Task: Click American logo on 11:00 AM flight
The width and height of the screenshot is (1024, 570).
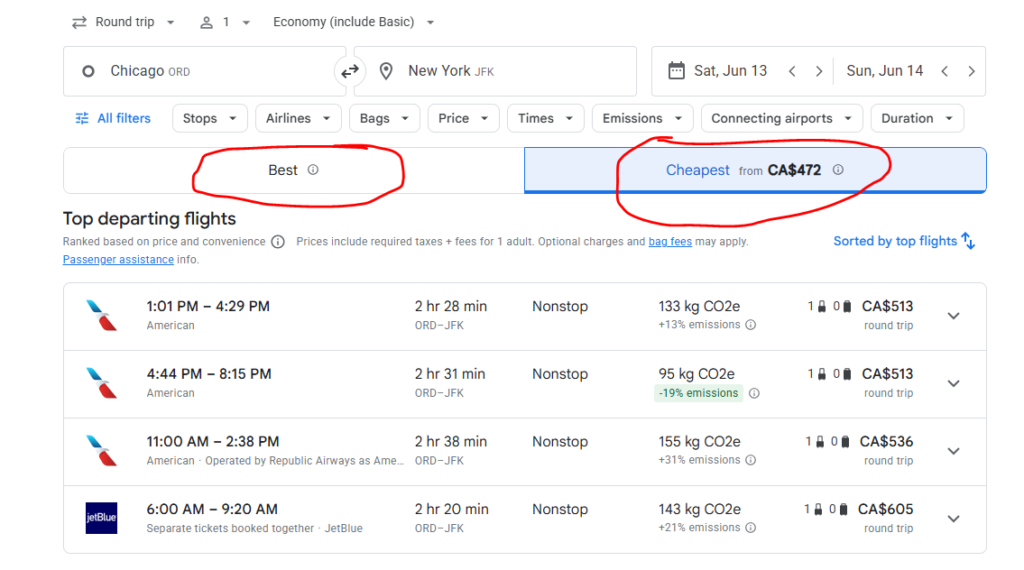Action: pos(101,451)
